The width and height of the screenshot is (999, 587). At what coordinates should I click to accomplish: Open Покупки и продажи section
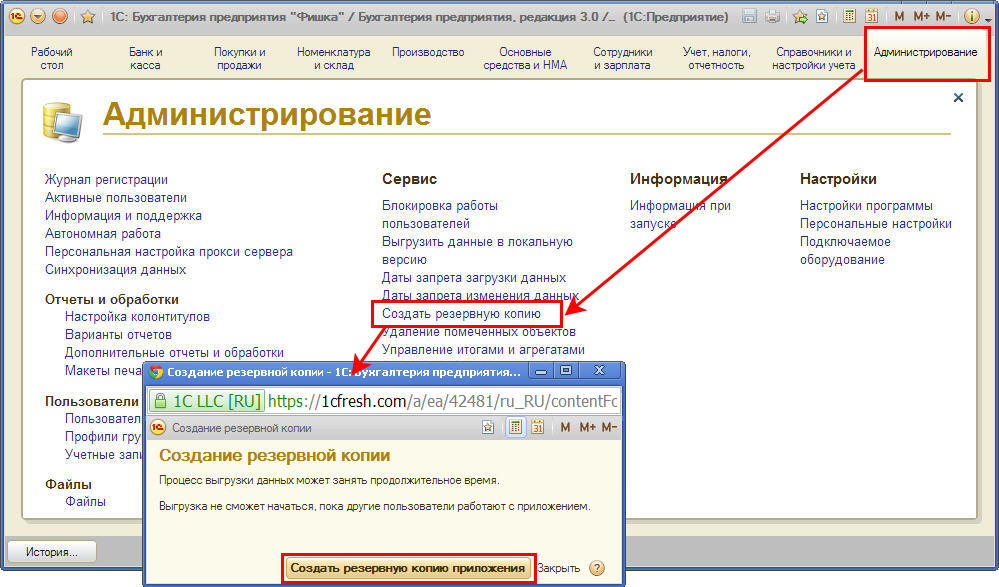coord(240,58)
